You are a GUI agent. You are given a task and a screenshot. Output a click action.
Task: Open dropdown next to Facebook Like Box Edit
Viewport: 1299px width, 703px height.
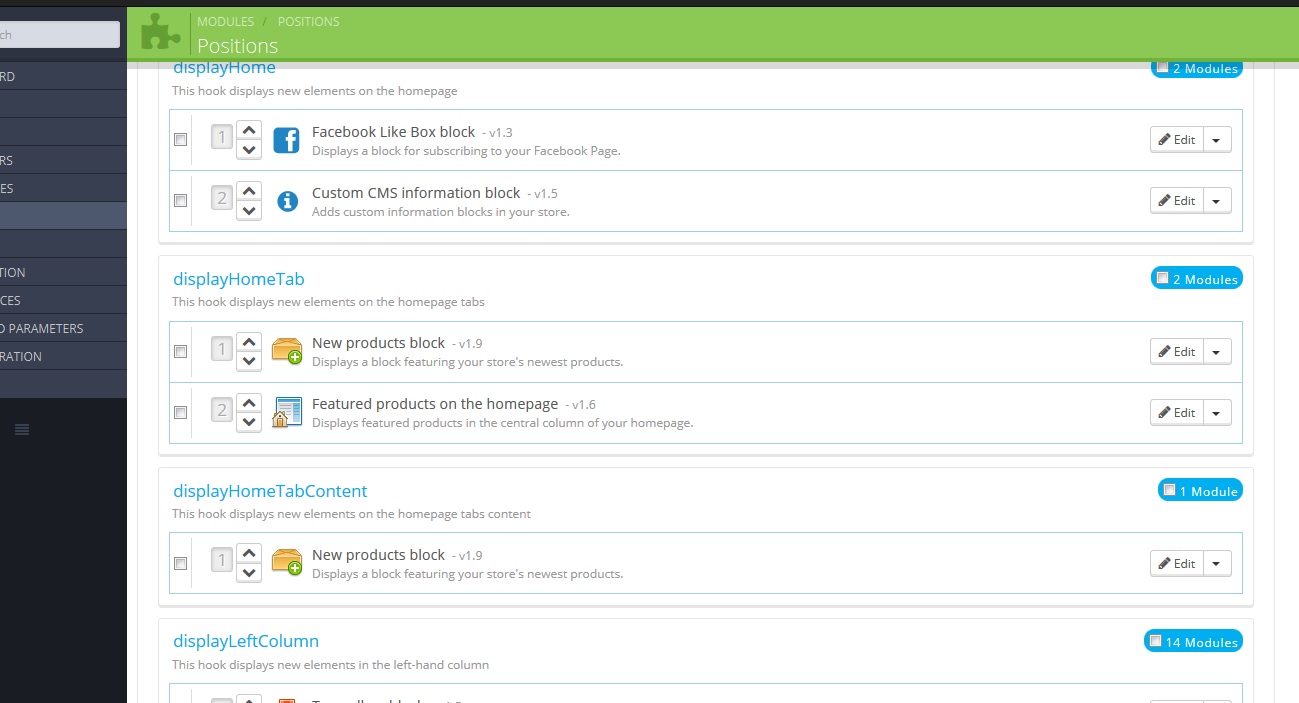click(1217, 140)
